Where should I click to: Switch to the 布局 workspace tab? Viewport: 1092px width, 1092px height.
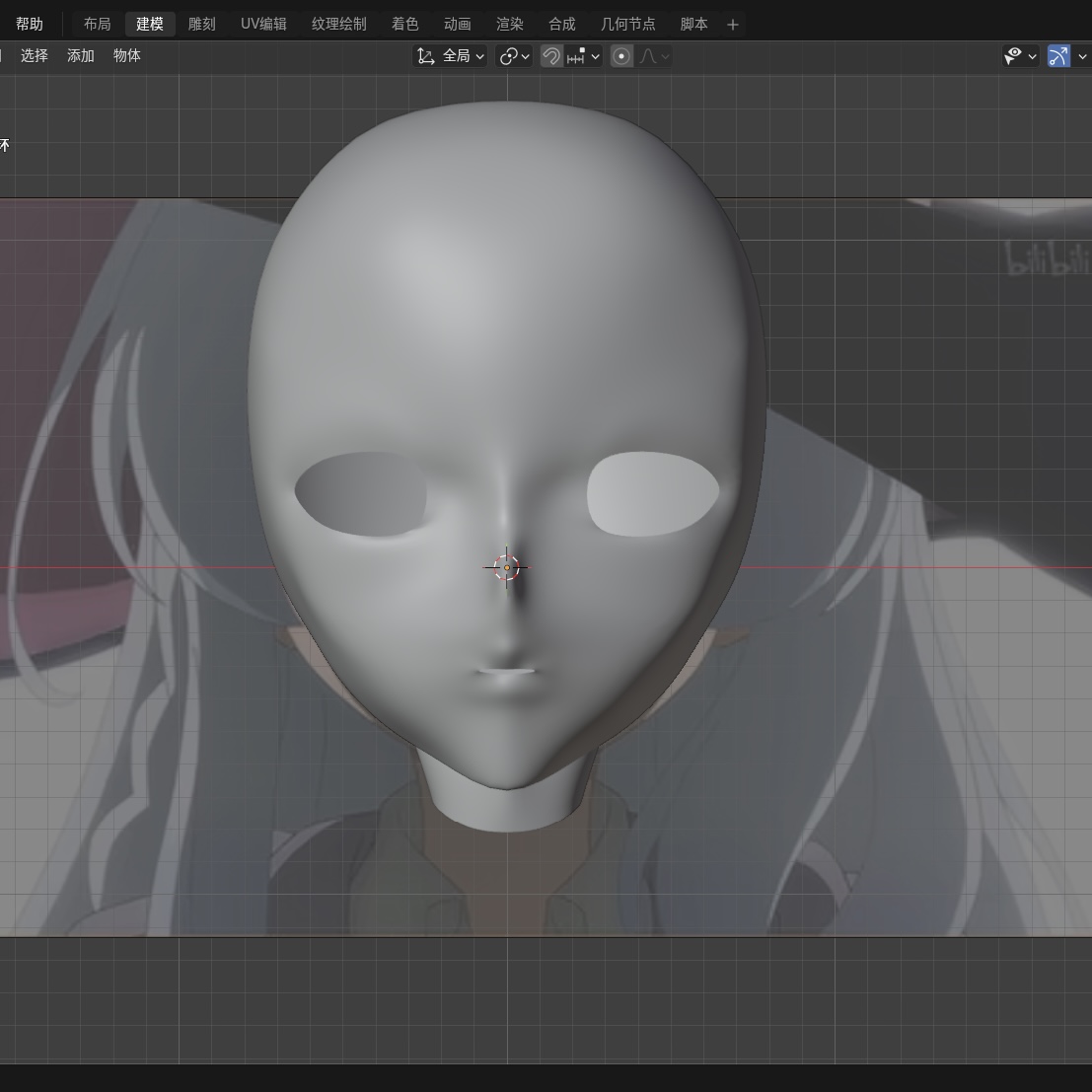coord(97,25)
